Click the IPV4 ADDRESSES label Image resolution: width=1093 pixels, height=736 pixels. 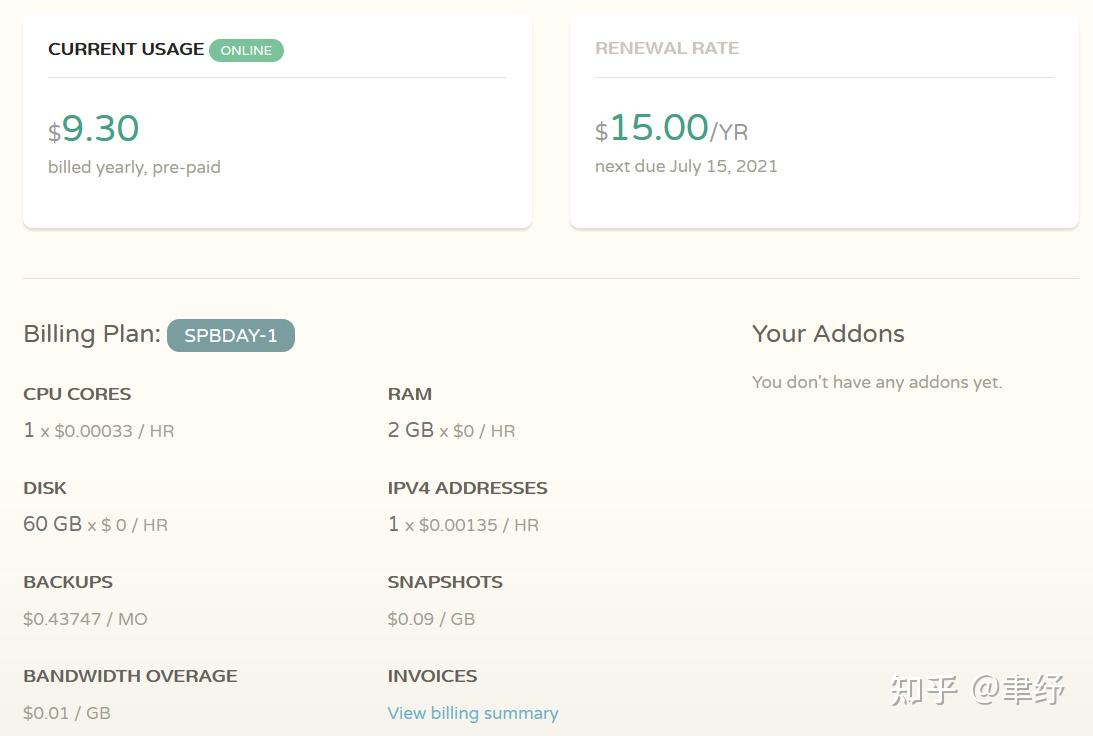point(467,488)
